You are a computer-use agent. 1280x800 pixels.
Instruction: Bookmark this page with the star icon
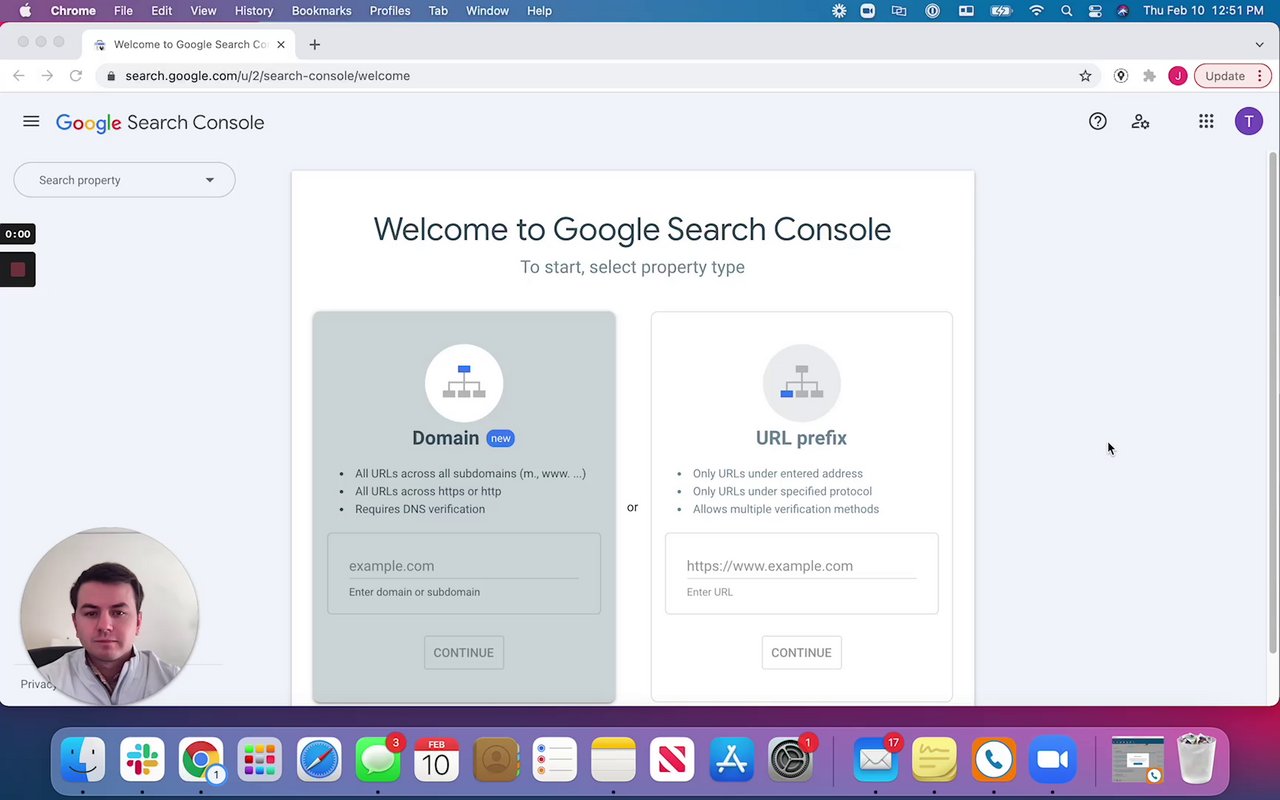1085,76
